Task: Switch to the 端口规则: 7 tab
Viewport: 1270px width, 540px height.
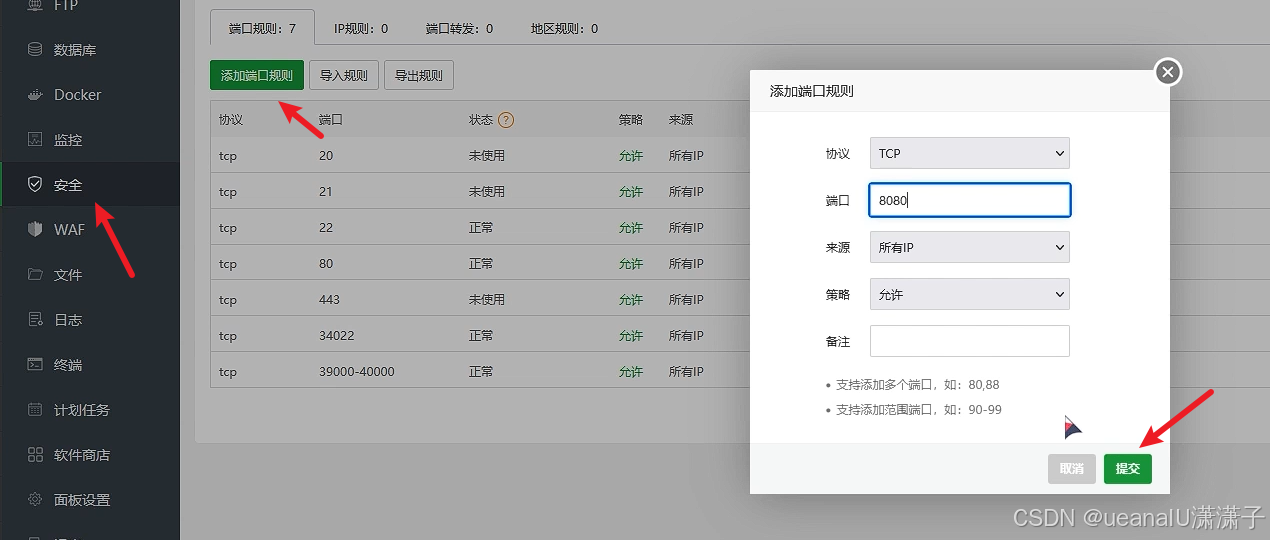Action: (x=262, y=28)
